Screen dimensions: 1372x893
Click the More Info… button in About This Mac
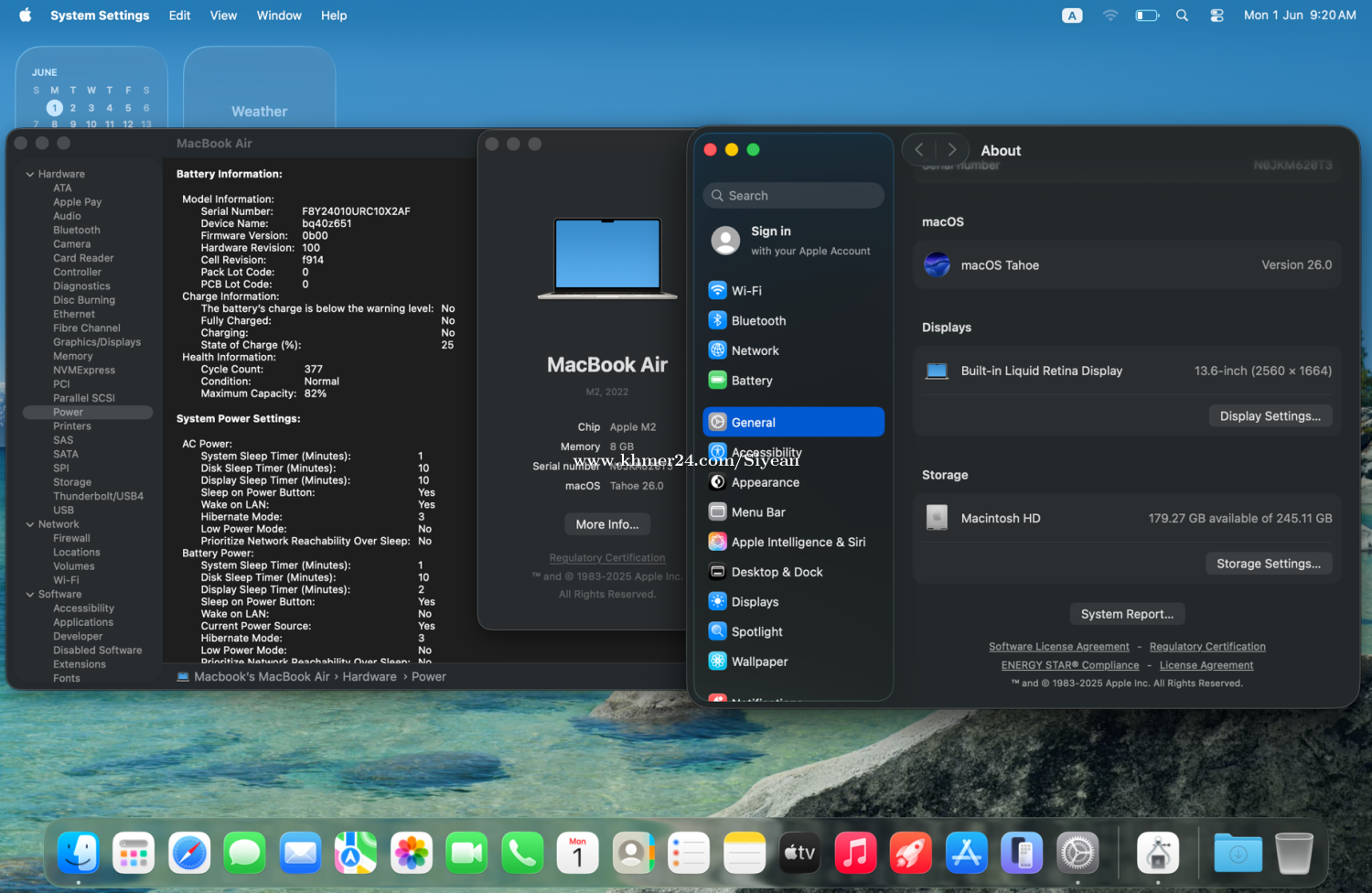click(x=607, y=524)
